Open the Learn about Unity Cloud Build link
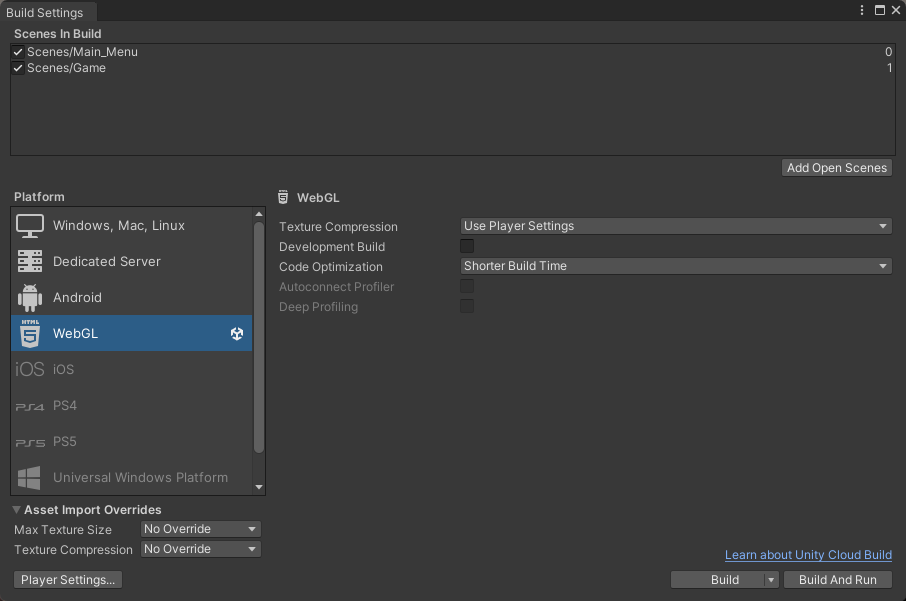Viewport: 906px width, 601px height. 808,555
